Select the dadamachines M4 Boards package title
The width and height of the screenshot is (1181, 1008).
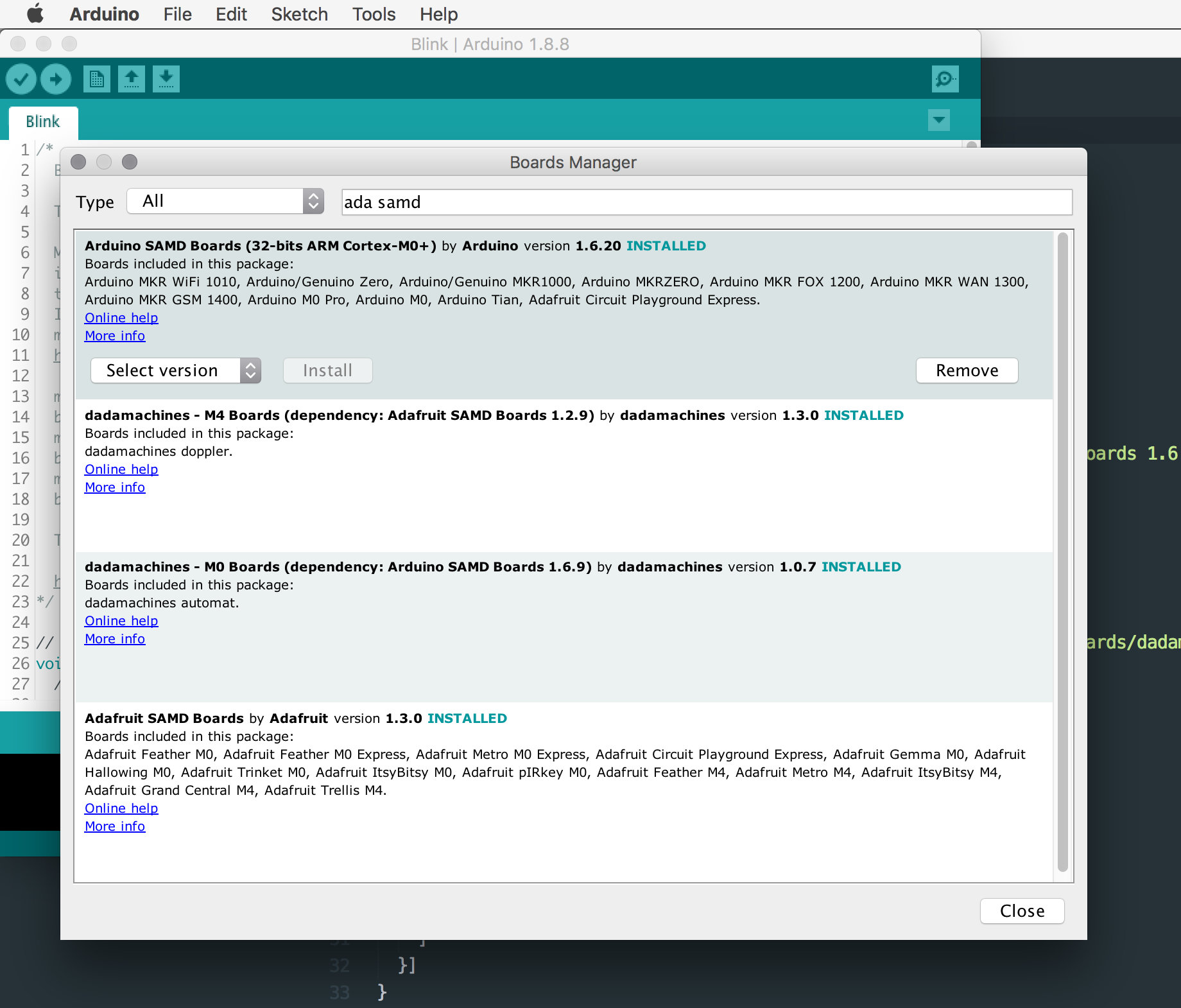[340, 415]
